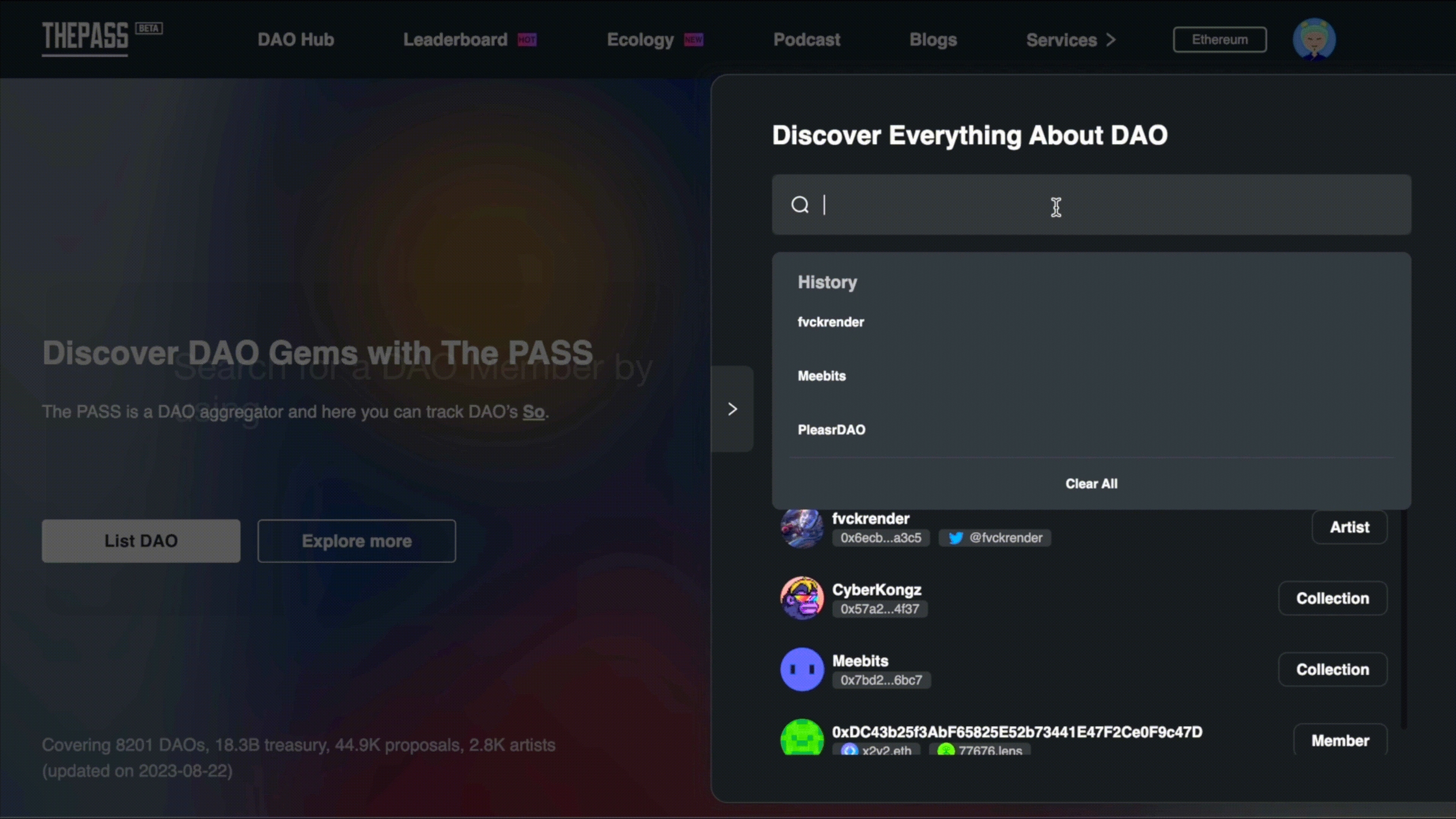The height and width of the screenshot is (819, 1456).
Task: Open the user profile avatar
Action: point(1313,39)
